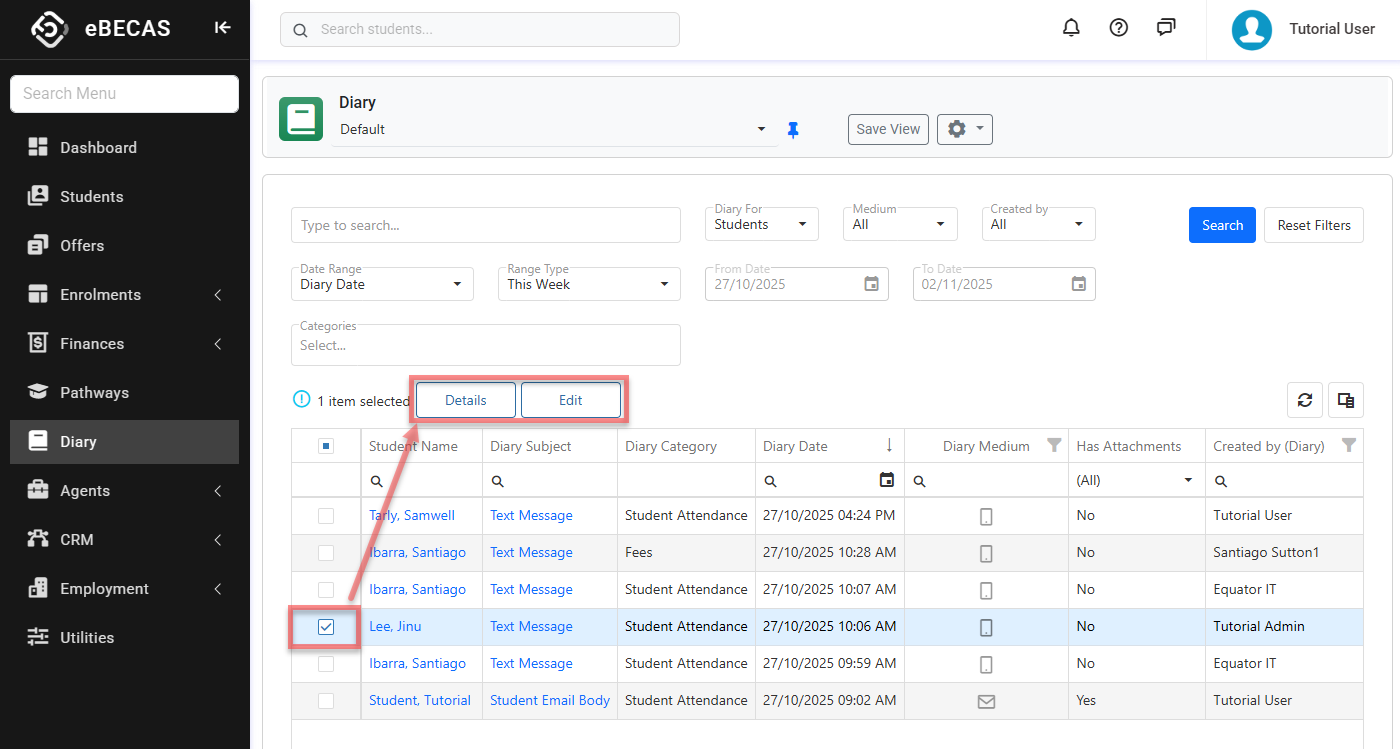The width and height of the screenshot is (1400, 749).
Task: Expand the Range Type dropdown
Action: coord(588,284)
